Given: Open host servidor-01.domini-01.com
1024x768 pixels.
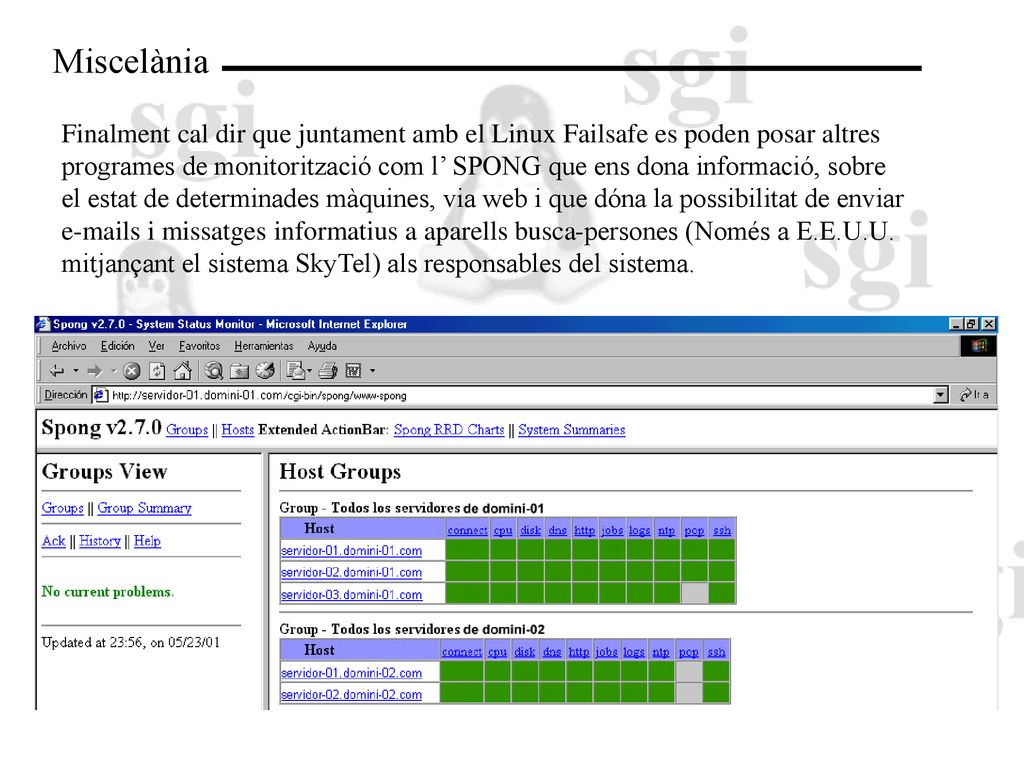Looking at the screenshot, I should coord(351,551).
